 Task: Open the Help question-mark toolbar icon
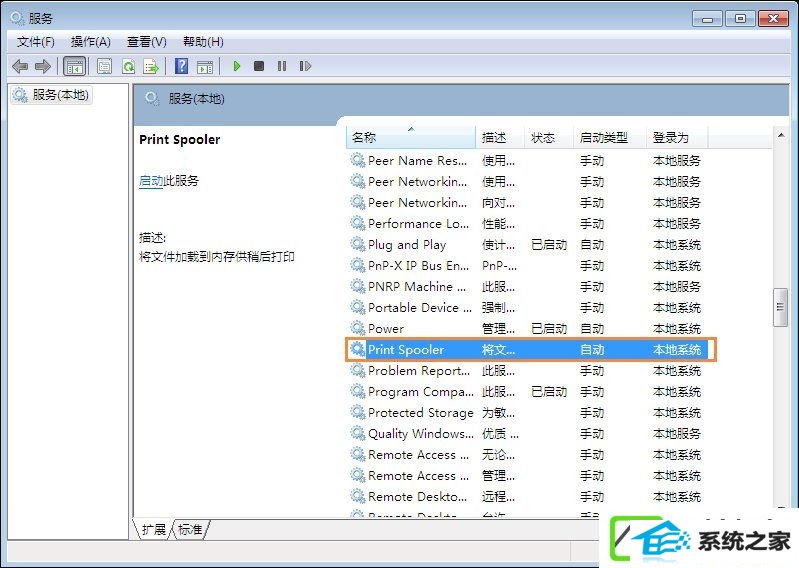(181, 66)
